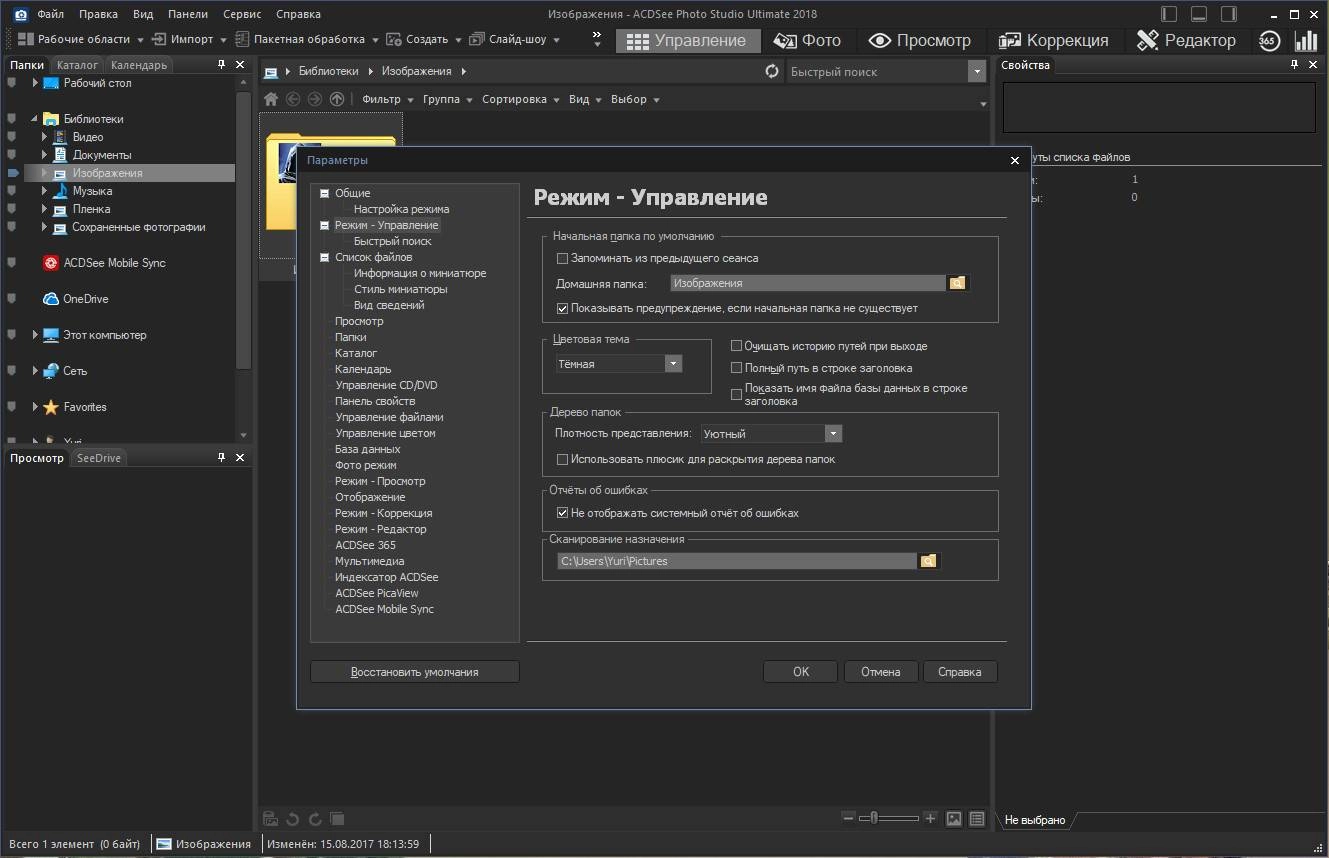Open the Быстрый поиск dropdown arrow
The height and width of the screenshot is (858, 1329).
click(x=976, y=71)
